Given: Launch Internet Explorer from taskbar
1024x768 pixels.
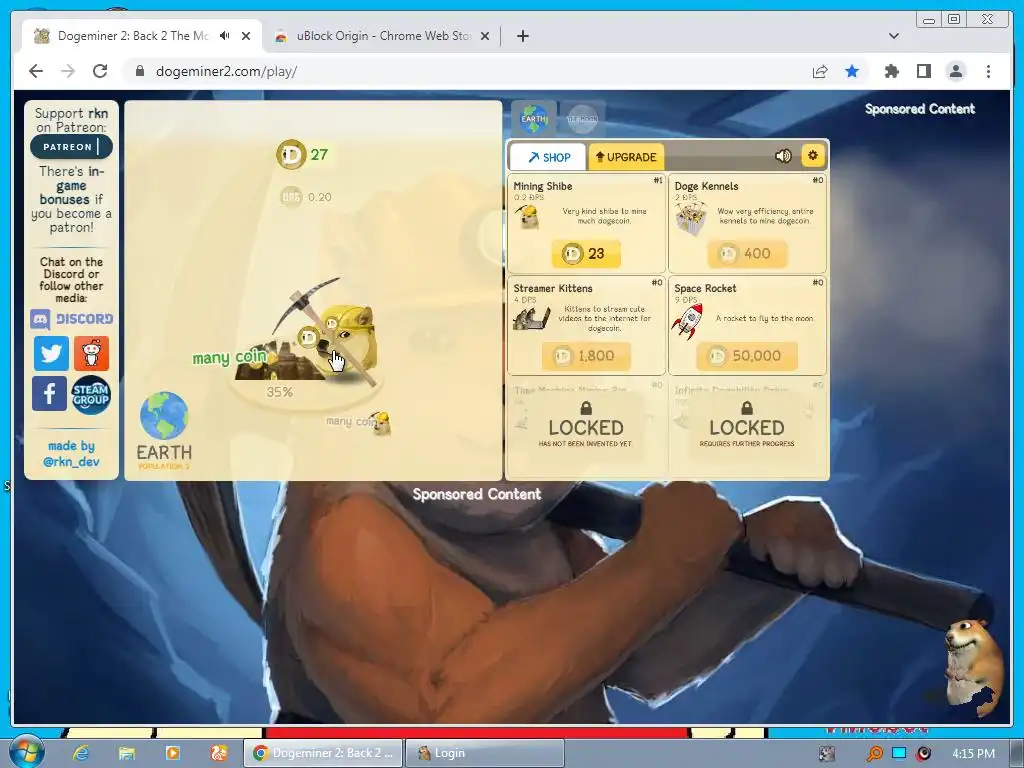Looking at the screenshot, I should 81,753.
